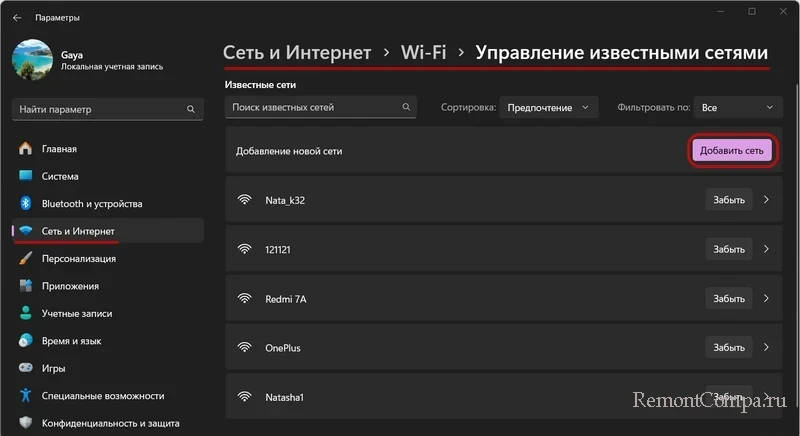Click the Wi-Fi breadcrumb link

pos(423,52)
